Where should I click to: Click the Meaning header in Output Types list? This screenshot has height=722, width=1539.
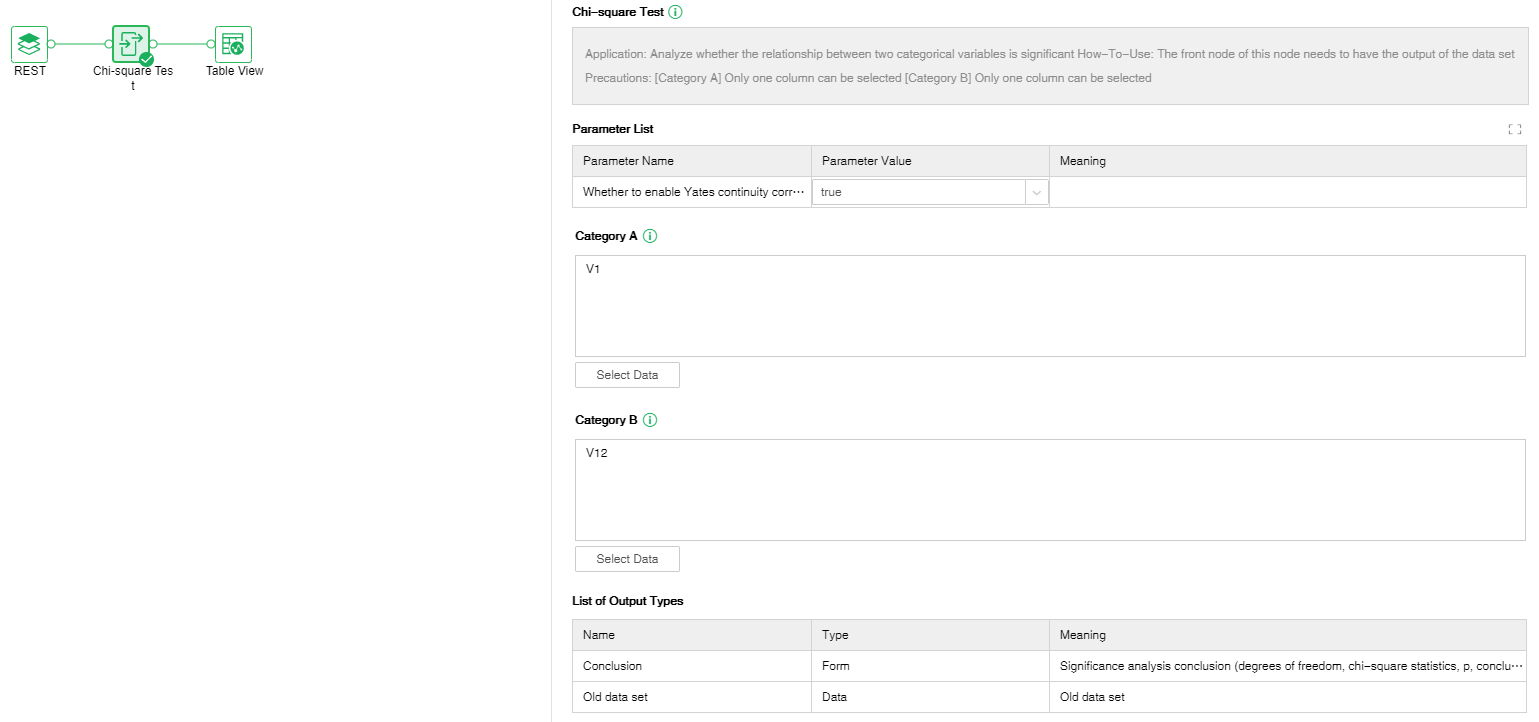tap(1288, 635)
